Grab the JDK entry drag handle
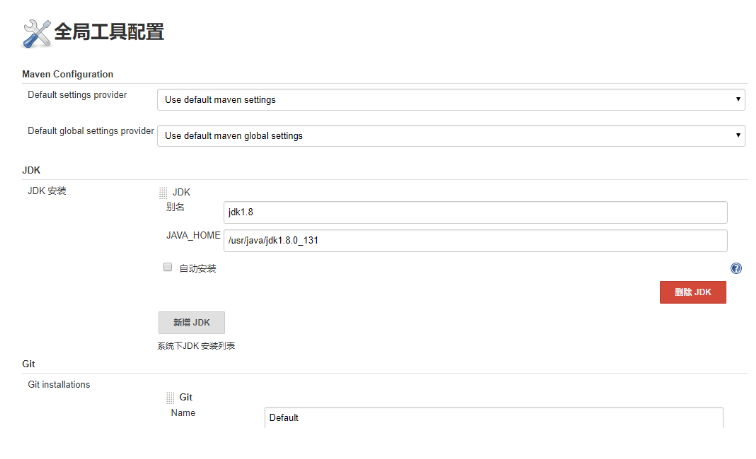This screenshot has width=756, height=459. pos(166,192)
